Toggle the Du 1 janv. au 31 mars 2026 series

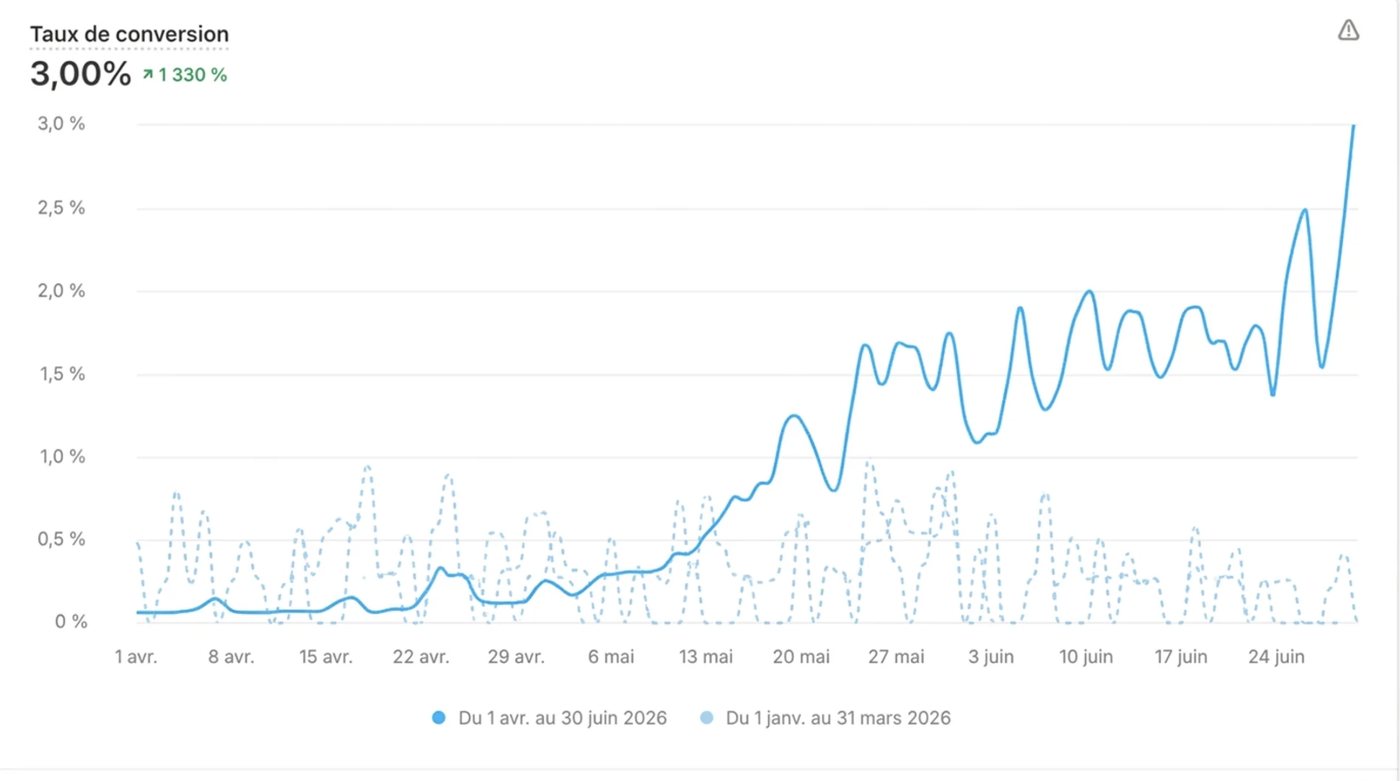tap(825, 718)
